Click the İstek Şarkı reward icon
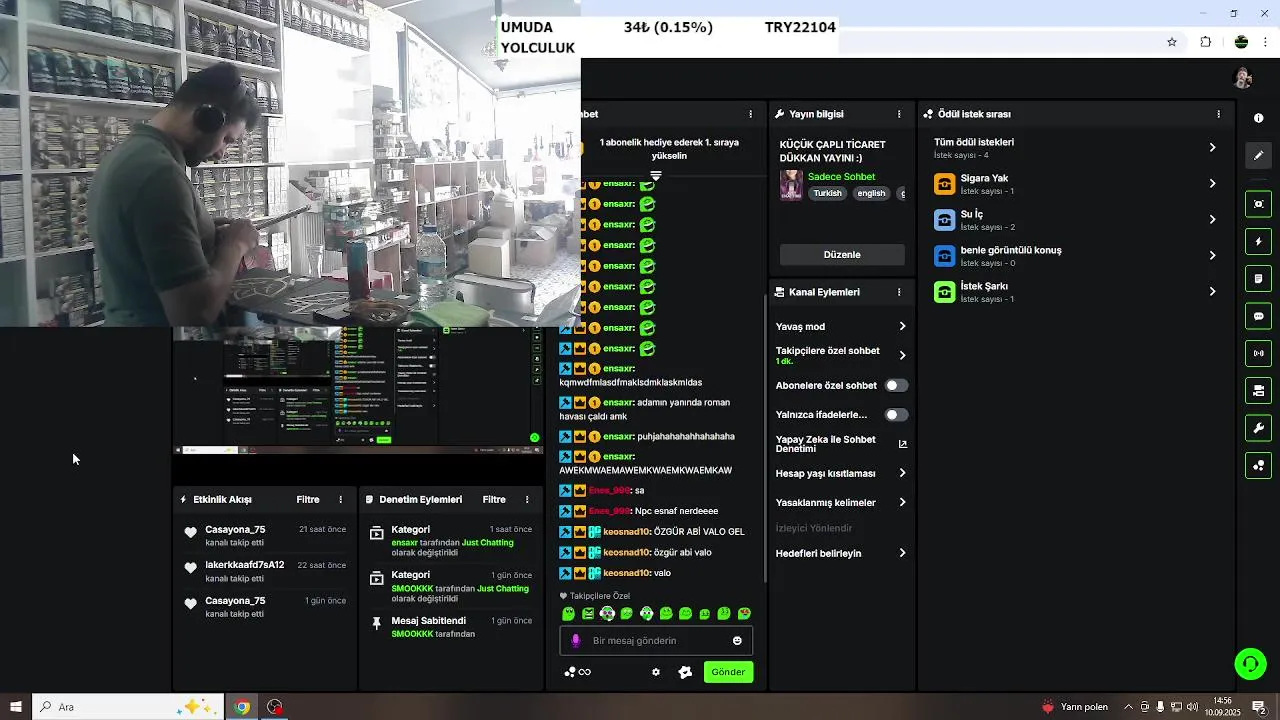This screenshot has width=1280, height=720. [x=945, y=292]
